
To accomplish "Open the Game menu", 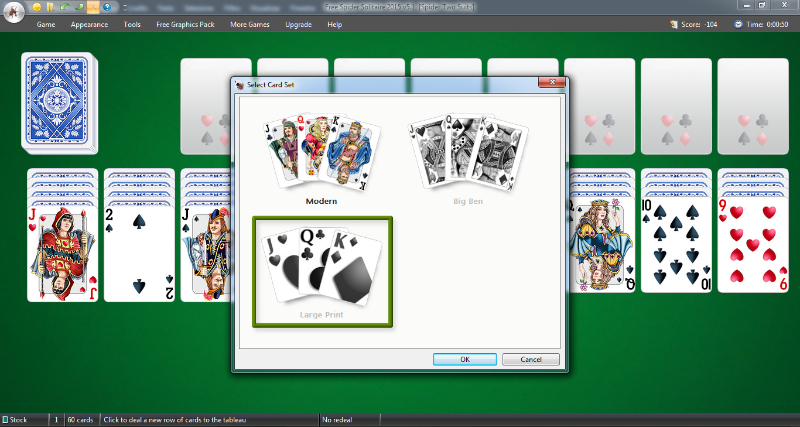I will 46,23.
